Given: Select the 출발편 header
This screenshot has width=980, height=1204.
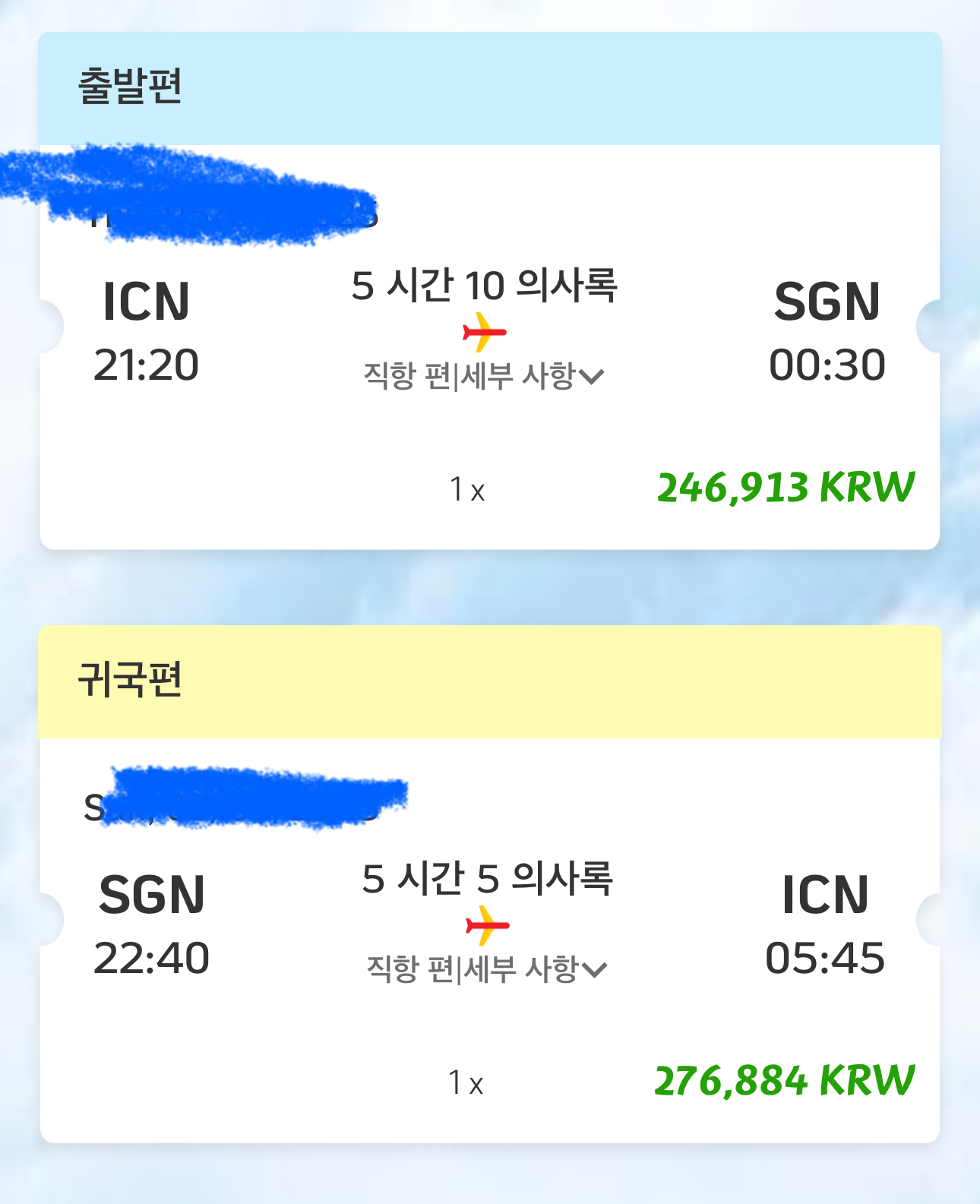Looking at the screenshot, I should pyautogui.click(x=130, y=86).
